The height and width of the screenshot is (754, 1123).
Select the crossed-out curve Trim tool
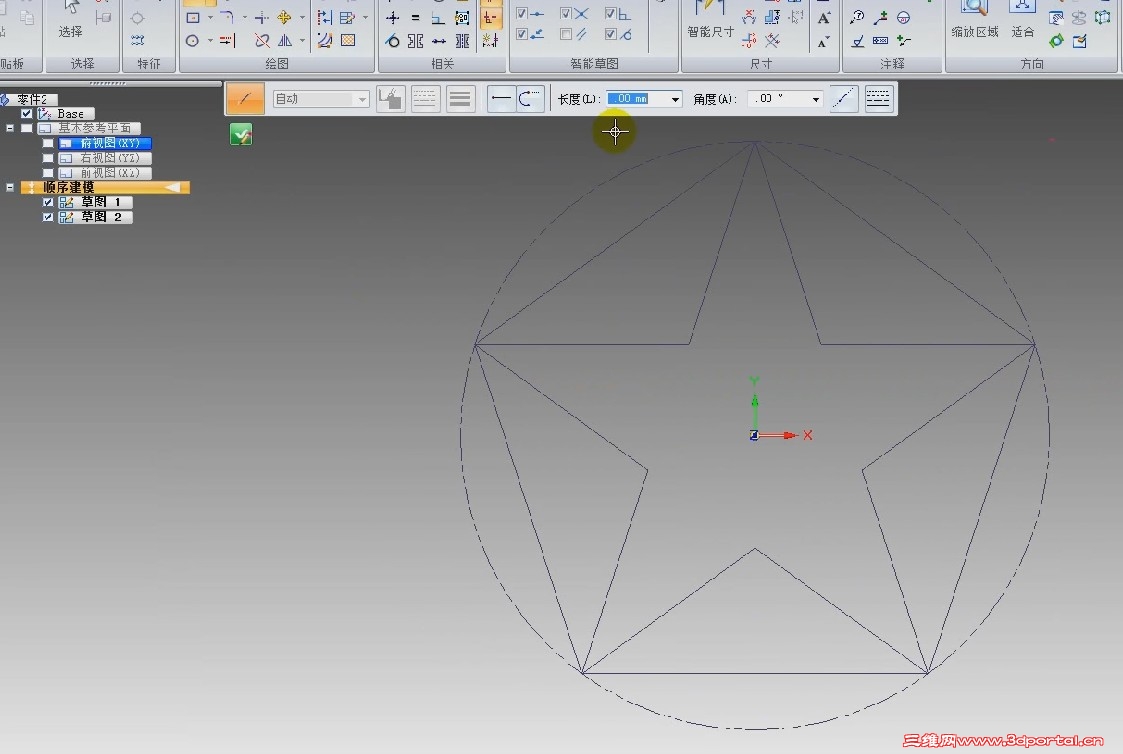(261, 41)
